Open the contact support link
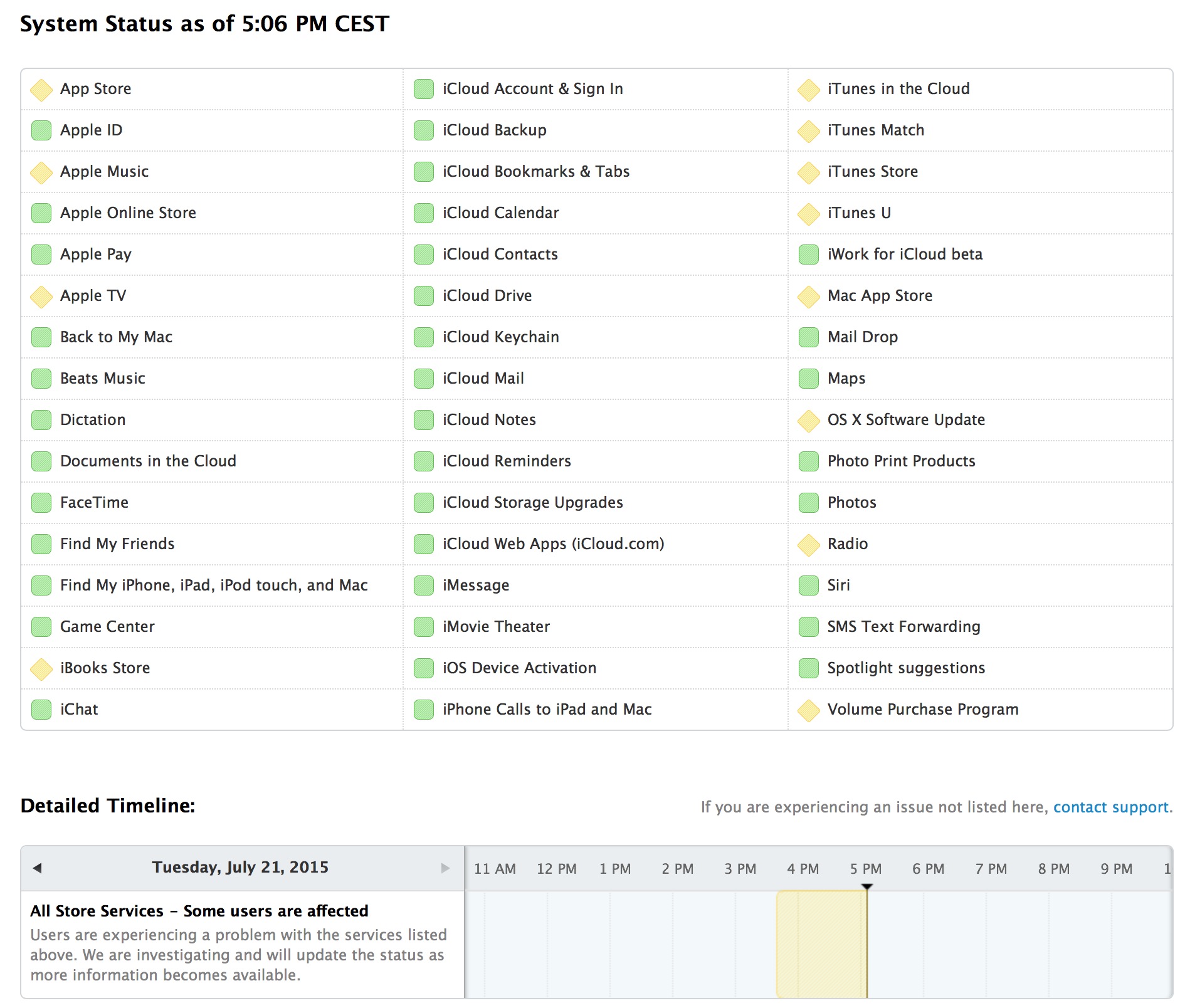This screenshot has height=1008, width=1185. 1111,807
